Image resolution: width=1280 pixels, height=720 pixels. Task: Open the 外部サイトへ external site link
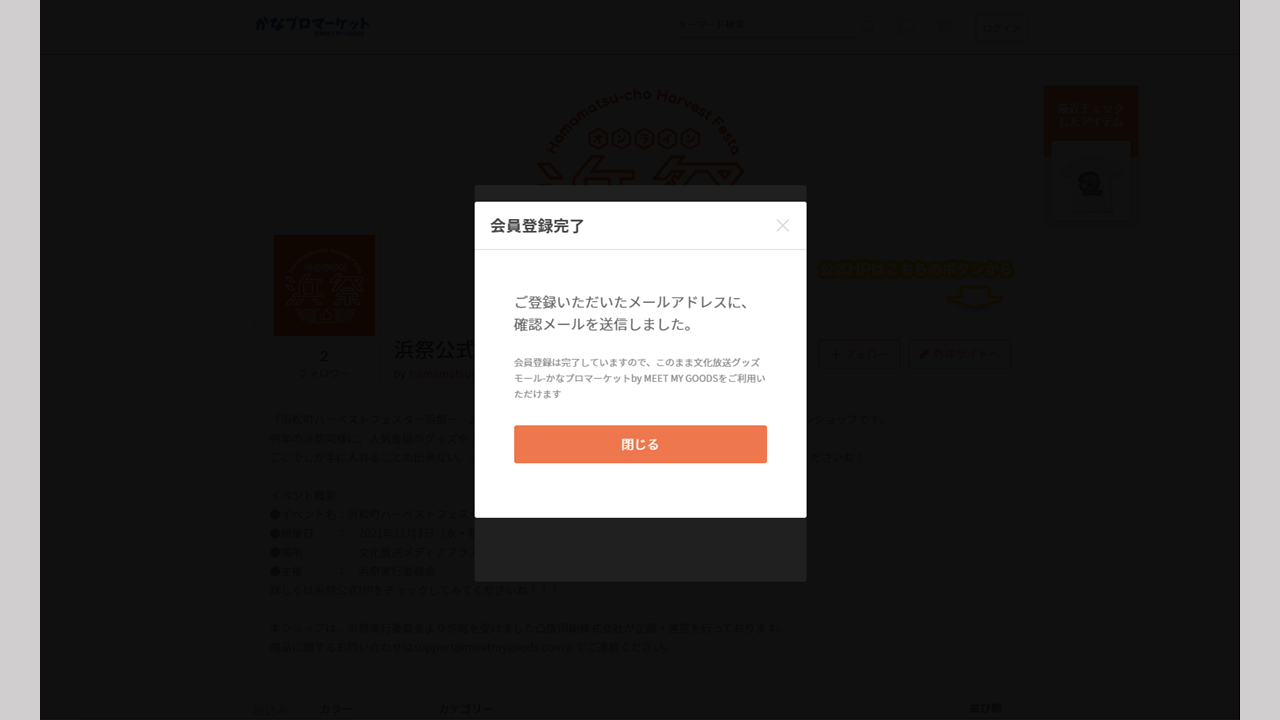point(959,354)
